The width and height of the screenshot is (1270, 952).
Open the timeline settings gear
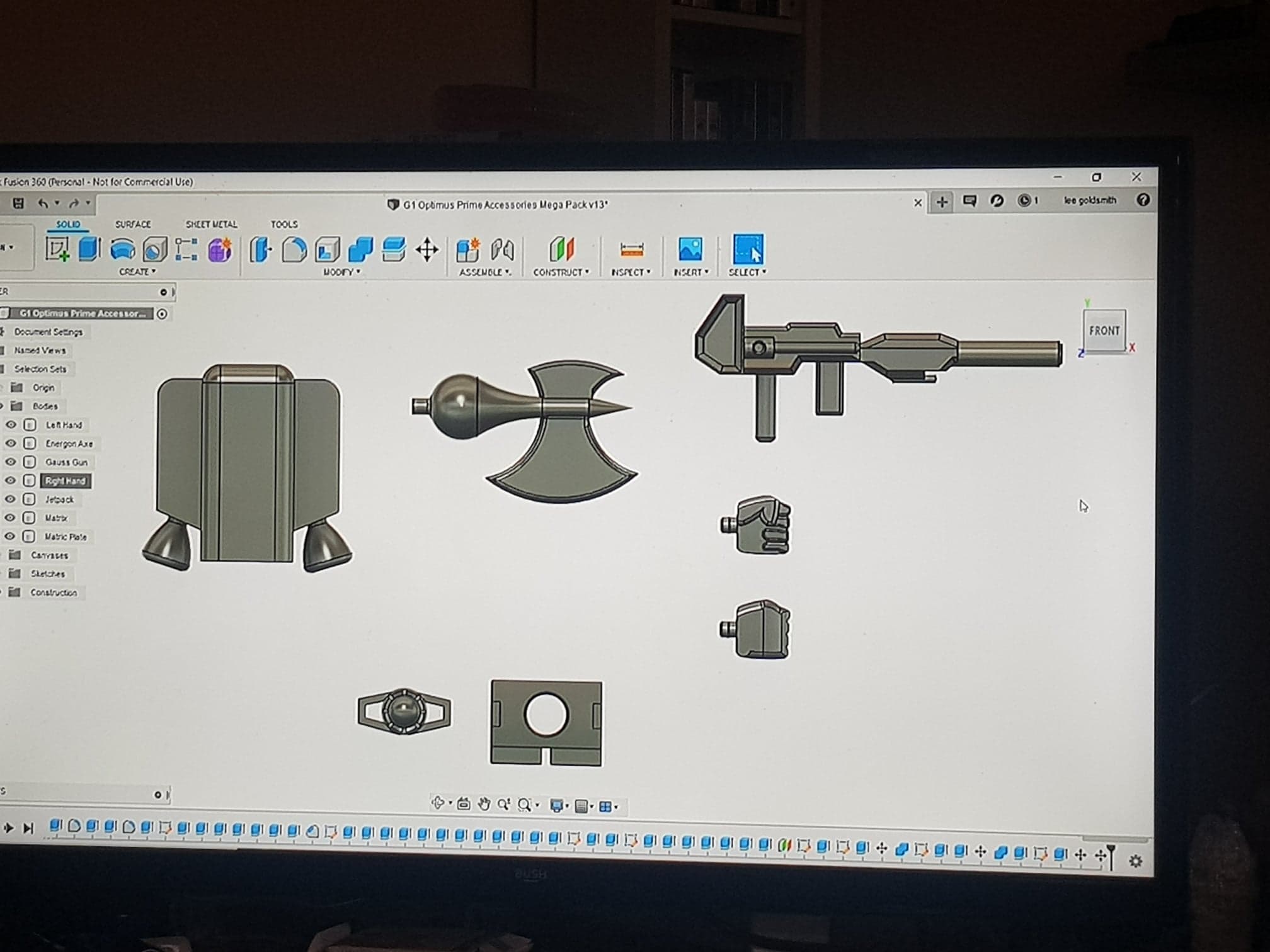1136,861
